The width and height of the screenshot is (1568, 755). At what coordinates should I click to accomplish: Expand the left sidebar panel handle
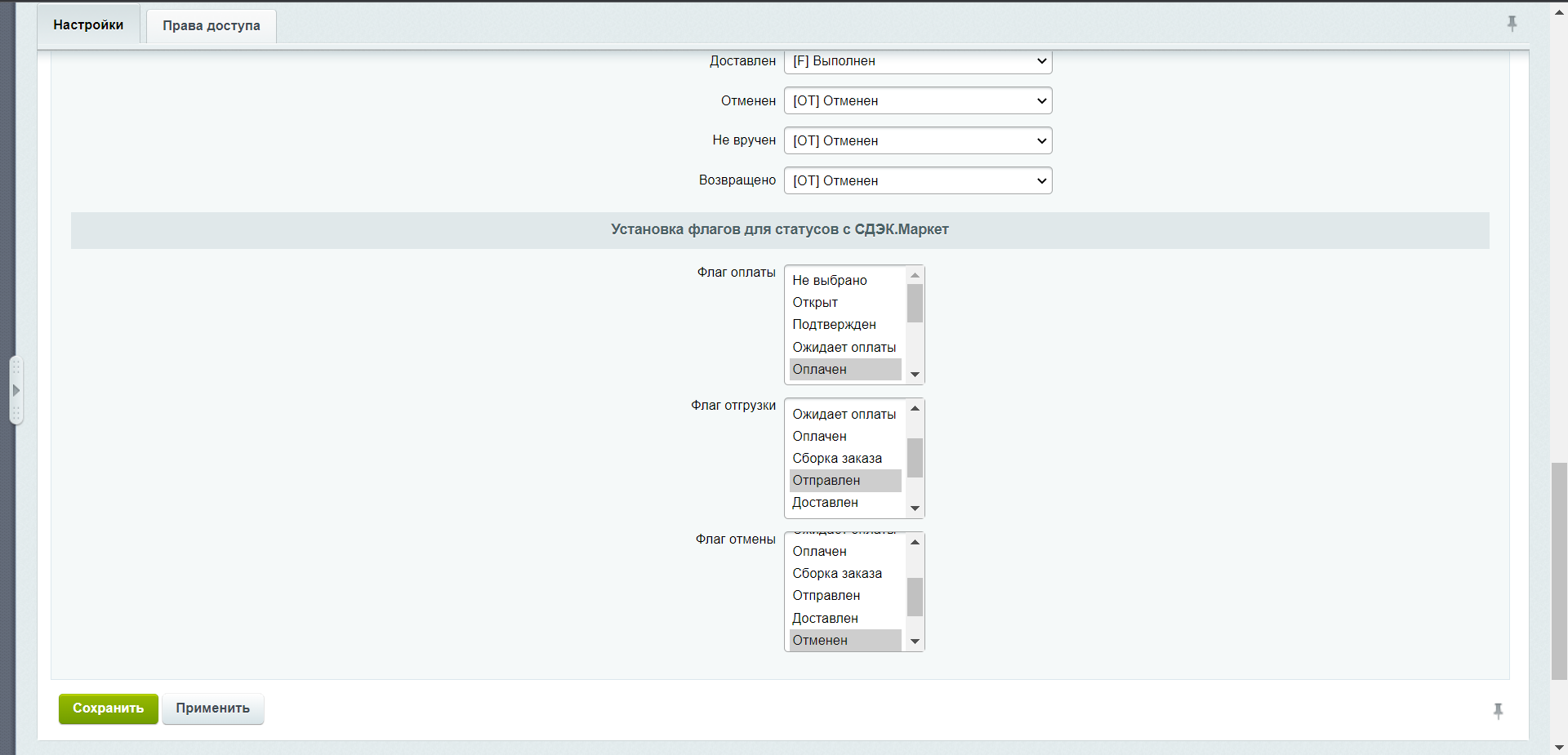tap(16, 390)
